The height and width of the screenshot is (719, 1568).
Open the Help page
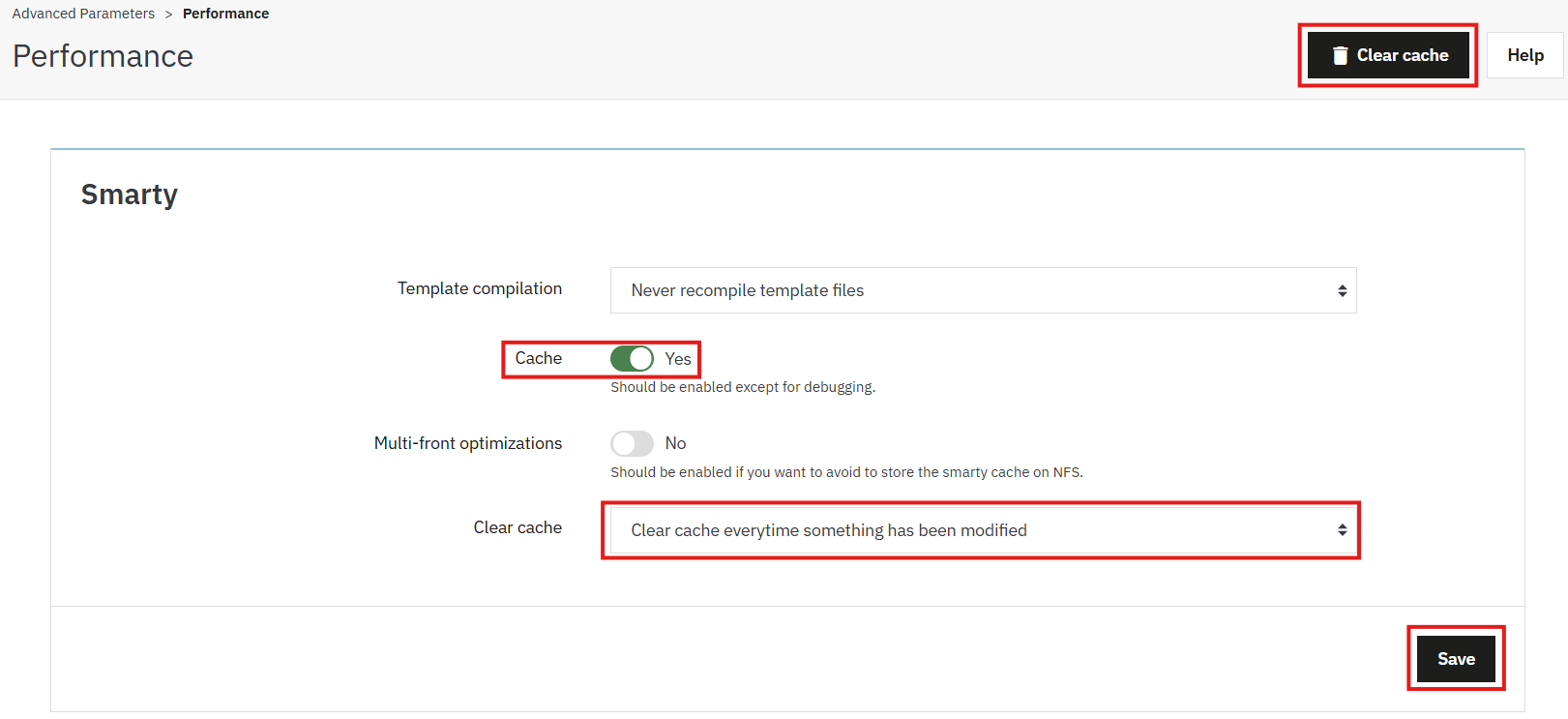[1524, 55]
